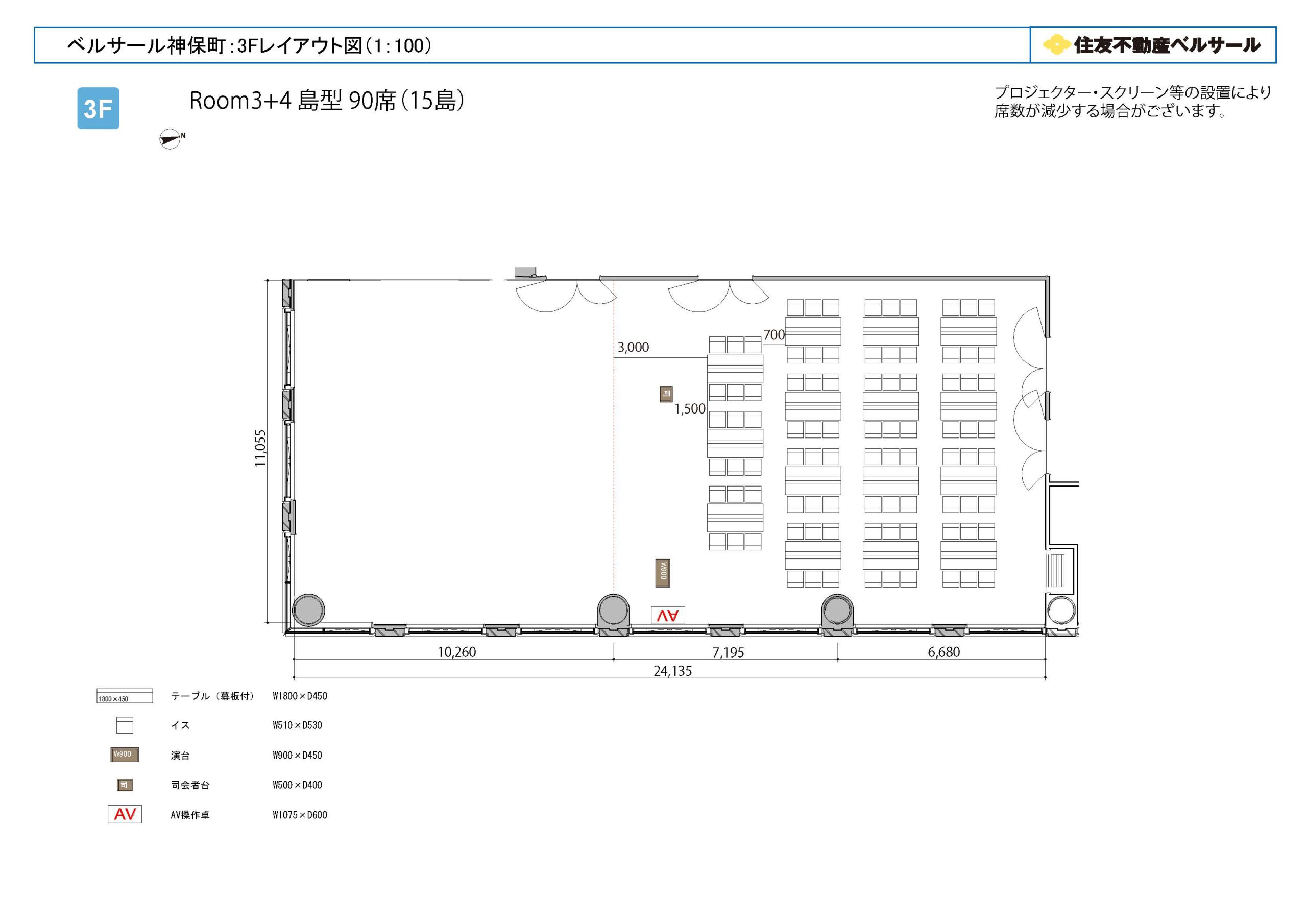Viewport: 1307px width, 924px height.
Task: Click the W900 podium in the floor plan
Action: [663, 573]
